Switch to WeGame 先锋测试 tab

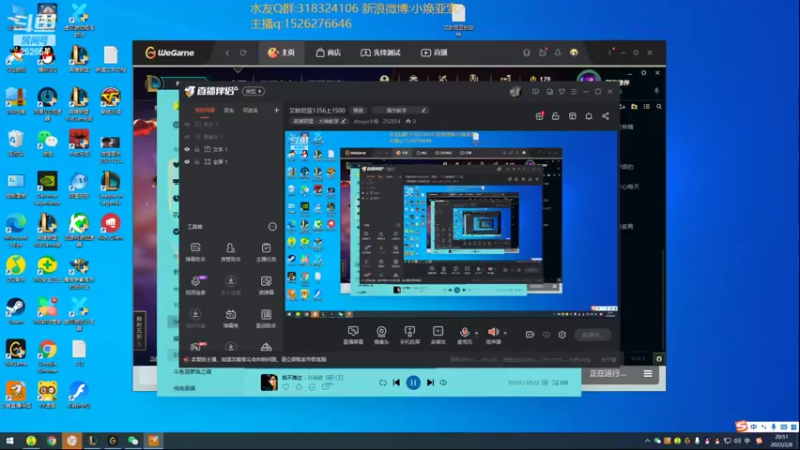tap(381, 53)
